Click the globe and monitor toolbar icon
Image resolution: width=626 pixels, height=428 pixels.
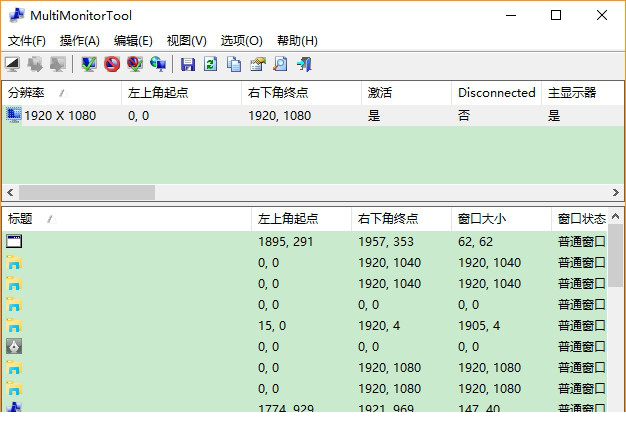(158, 64)
